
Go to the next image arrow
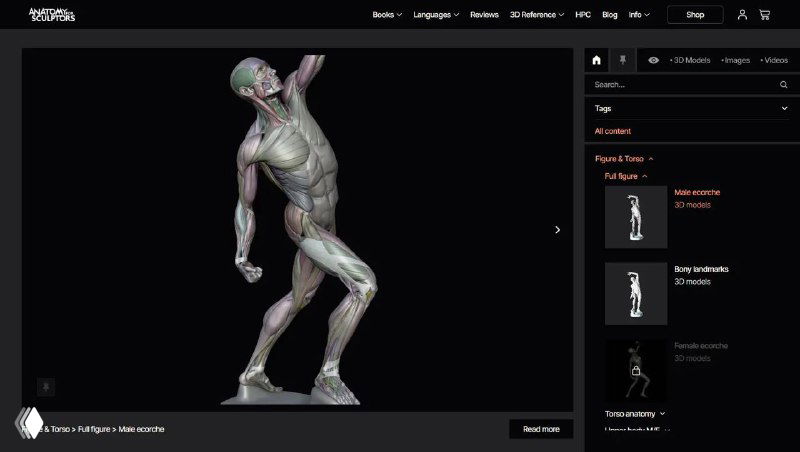pos(558,230)
